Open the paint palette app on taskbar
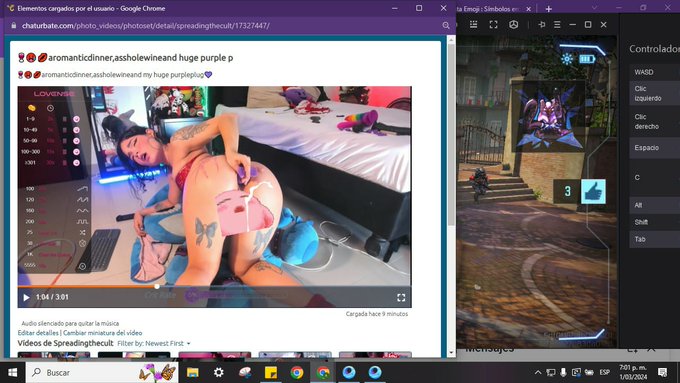This screenshot has height=383, width=680. (x=245, y=372)
